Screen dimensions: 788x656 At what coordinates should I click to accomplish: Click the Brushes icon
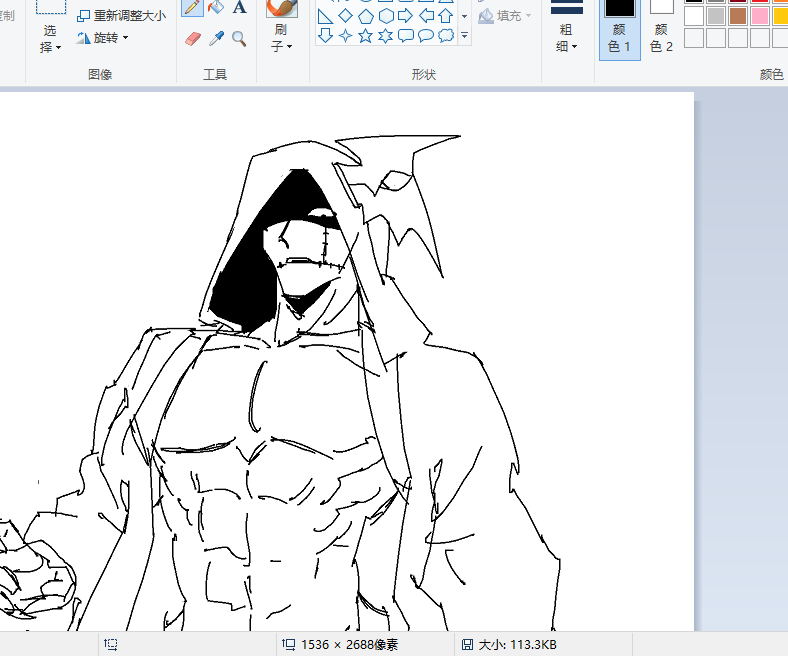(282, 8)
